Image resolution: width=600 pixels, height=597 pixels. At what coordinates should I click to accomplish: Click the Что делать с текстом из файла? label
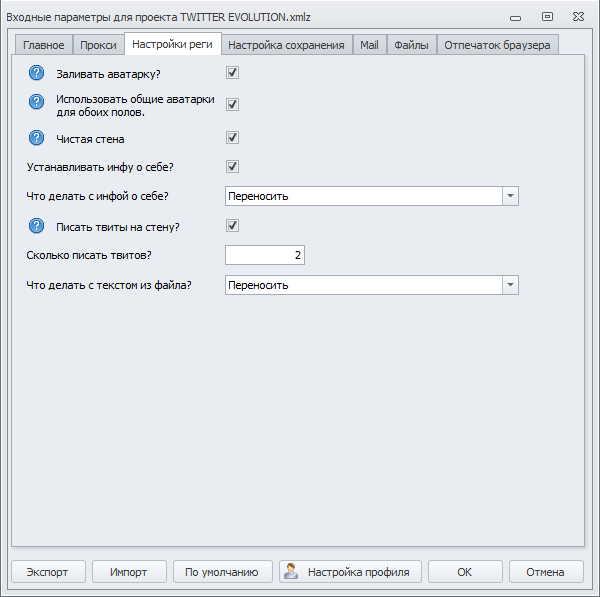(109, 285)
